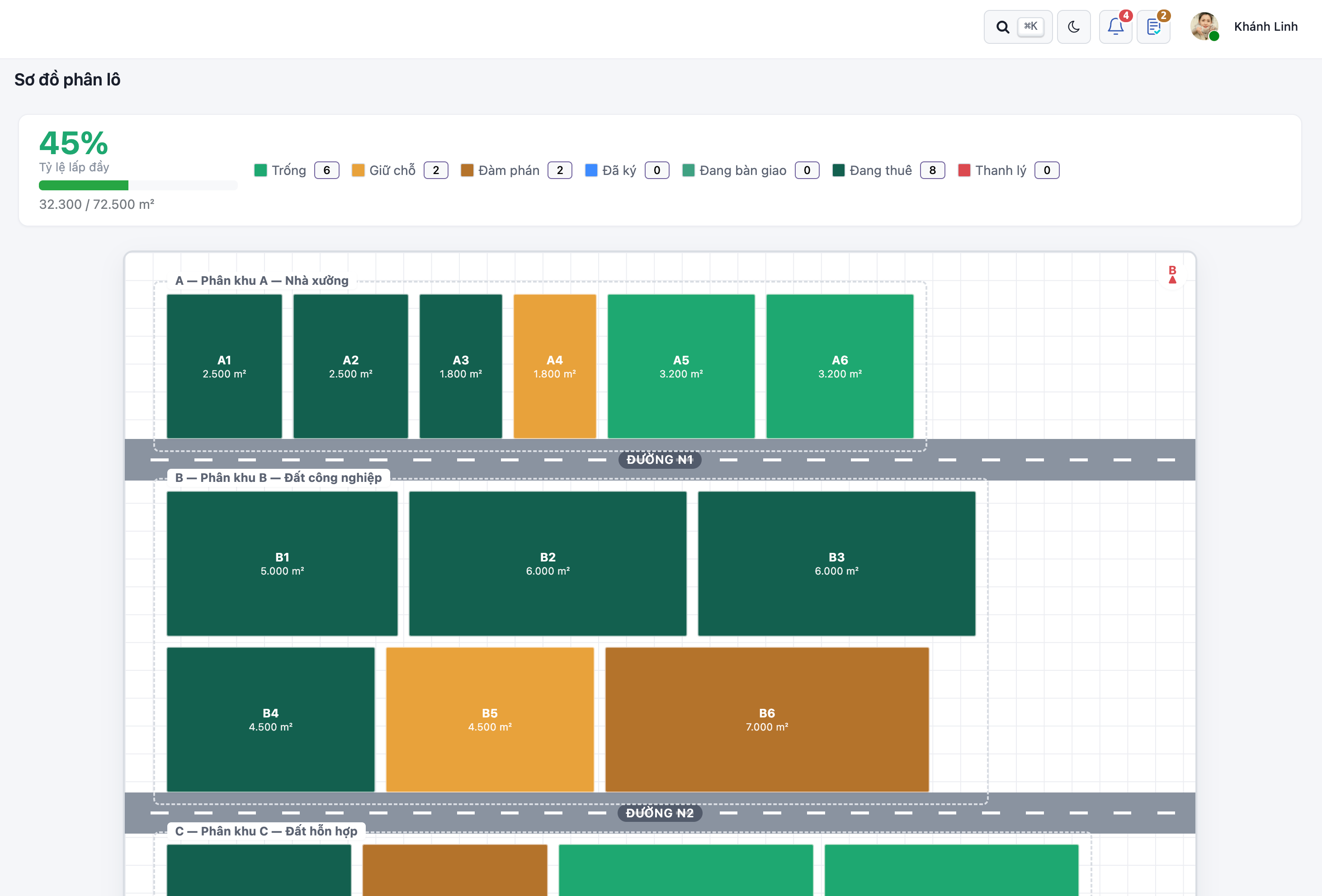Select the dark green lot in Phân khu C
The image size is (1322, 896).
tap(259, 870)
